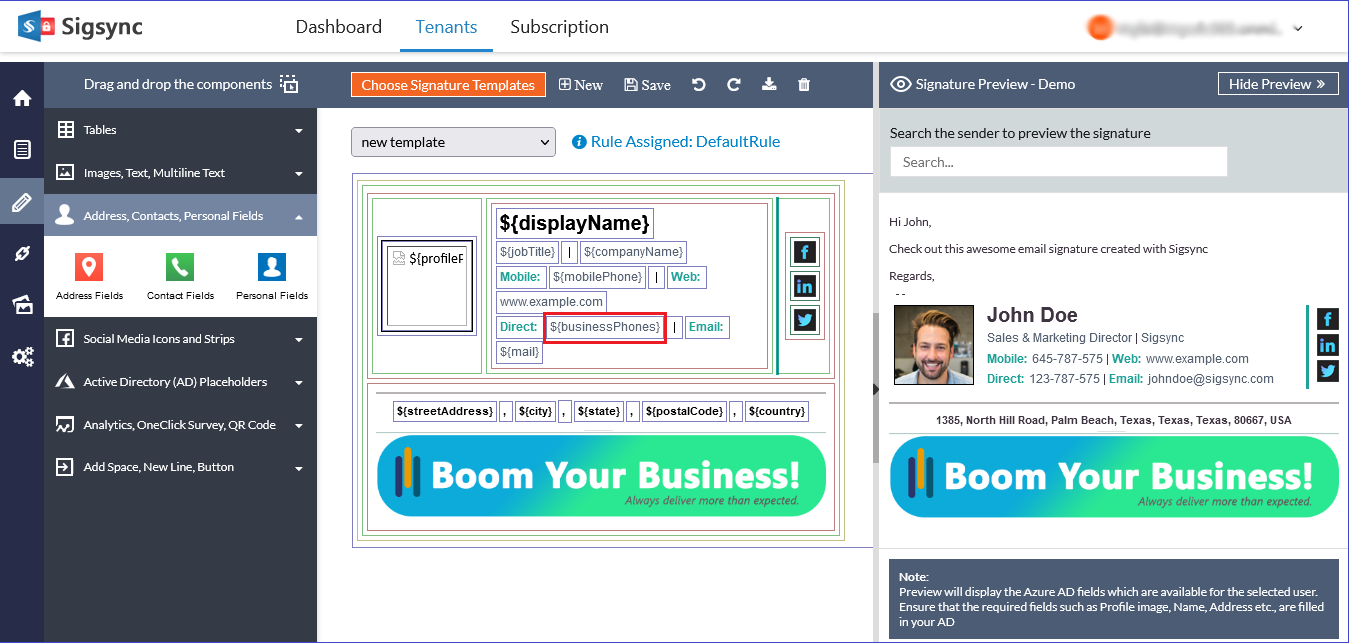Create a New template

581,85
